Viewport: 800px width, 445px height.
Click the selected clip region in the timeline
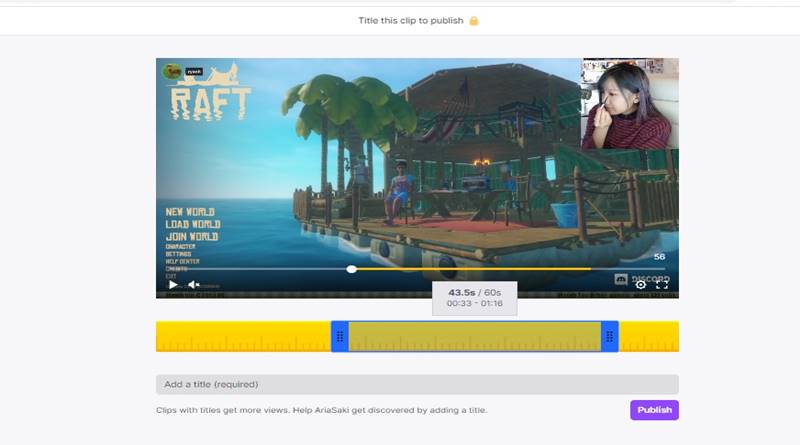[474, 336]
